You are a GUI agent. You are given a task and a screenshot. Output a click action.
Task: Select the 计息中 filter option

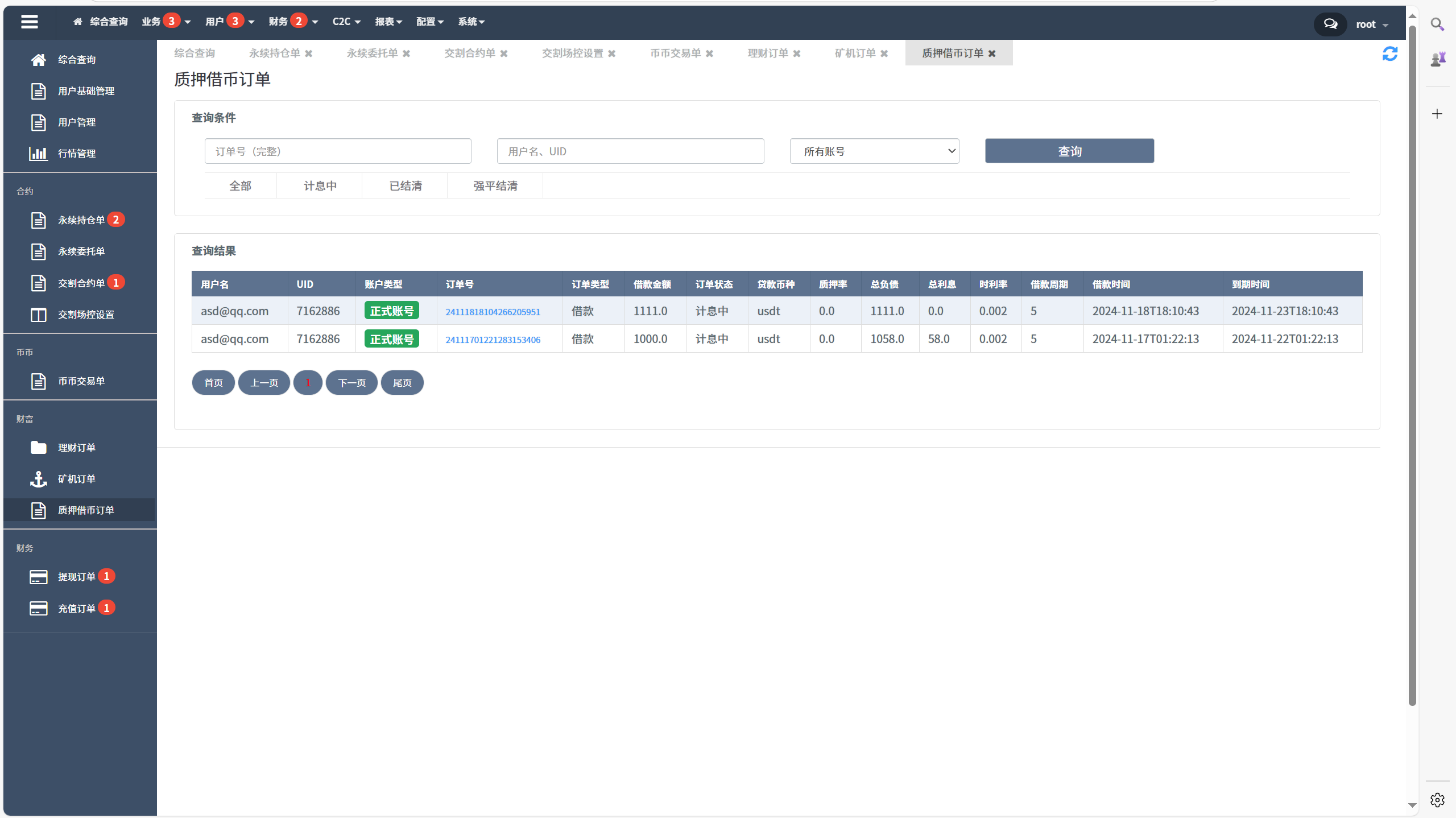point(319,185)
